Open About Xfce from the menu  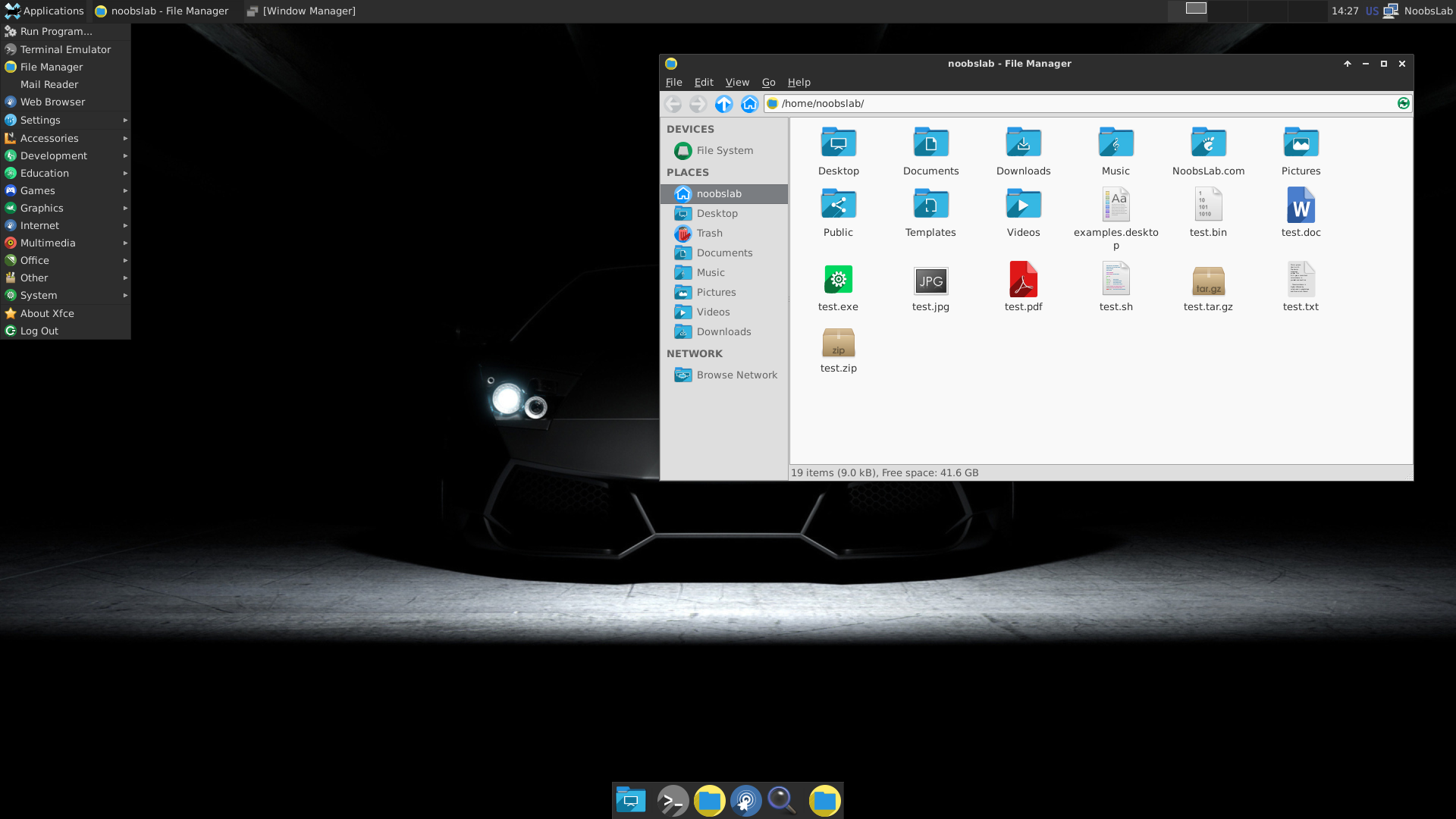click(65, 313)
